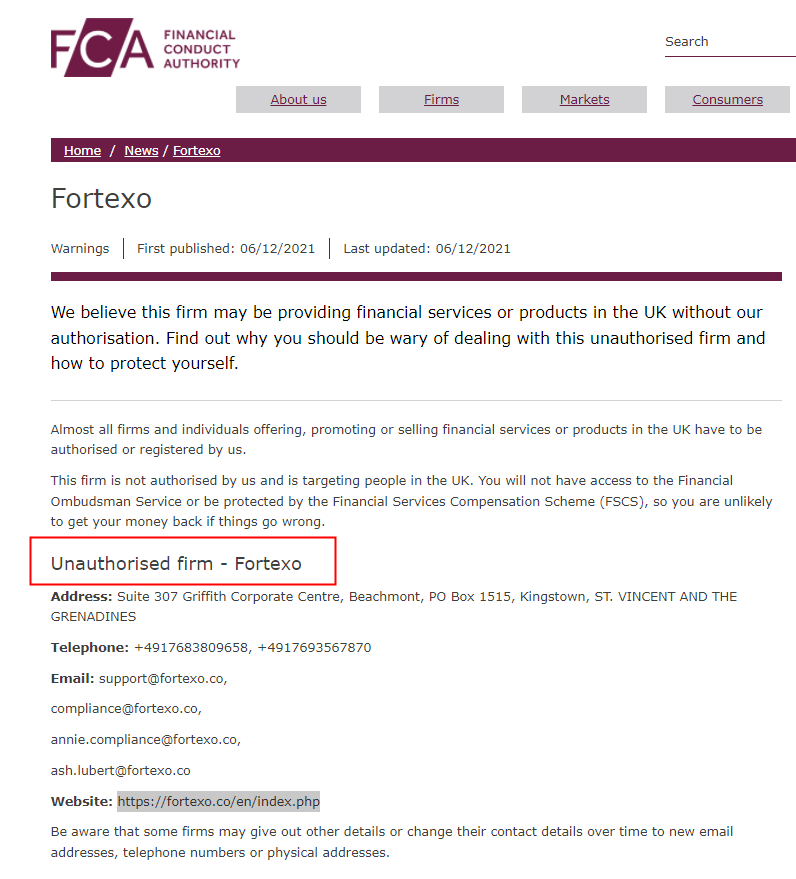The height and width of the screenshot is (879, 796).
Task: Select the ash.lubert@fortexo.co email address
Action: pyautogui.click(x=121, y=771)
